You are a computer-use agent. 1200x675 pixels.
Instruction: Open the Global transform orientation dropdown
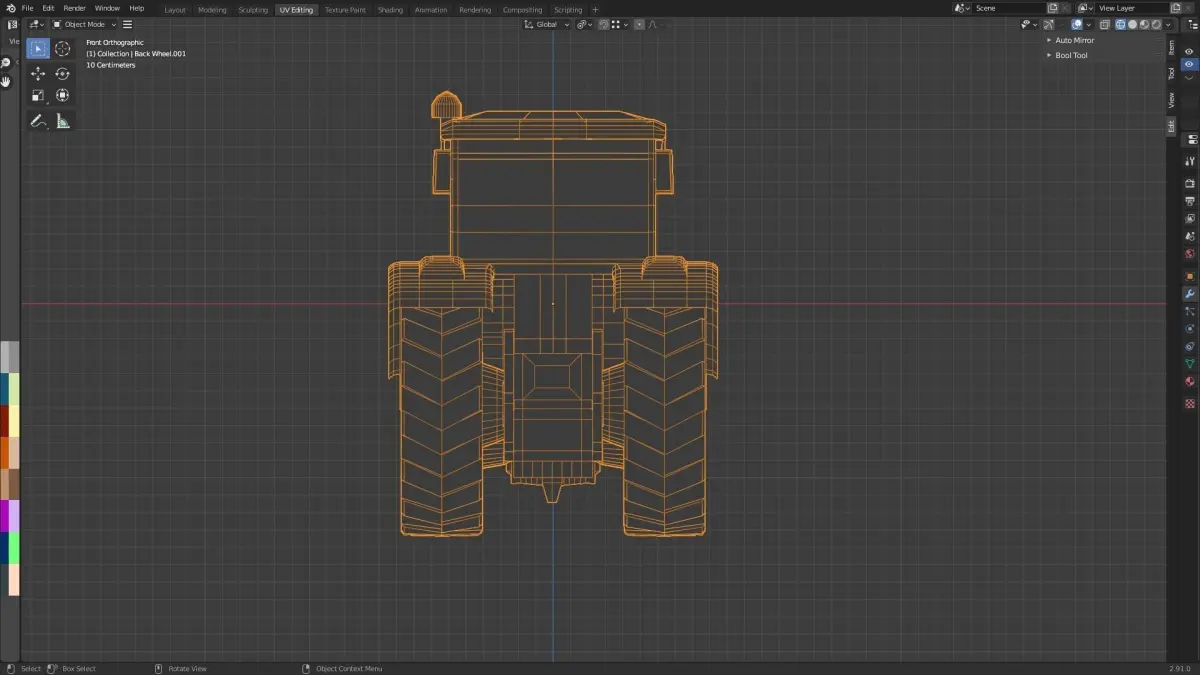[x=548, y=24]
